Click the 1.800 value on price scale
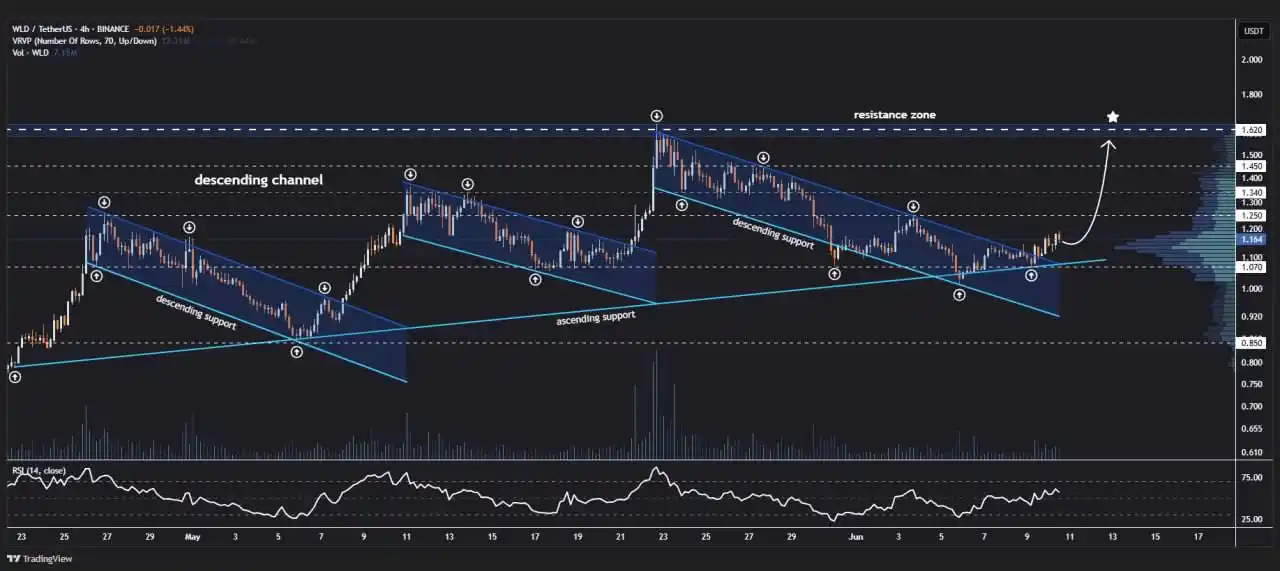1280x571 pixels. [x=1253, y=95]
